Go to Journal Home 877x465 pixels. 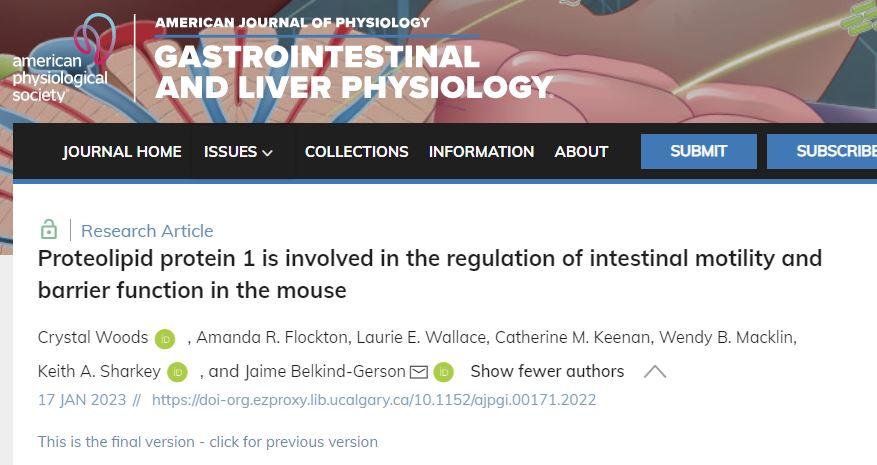point(122,152)
